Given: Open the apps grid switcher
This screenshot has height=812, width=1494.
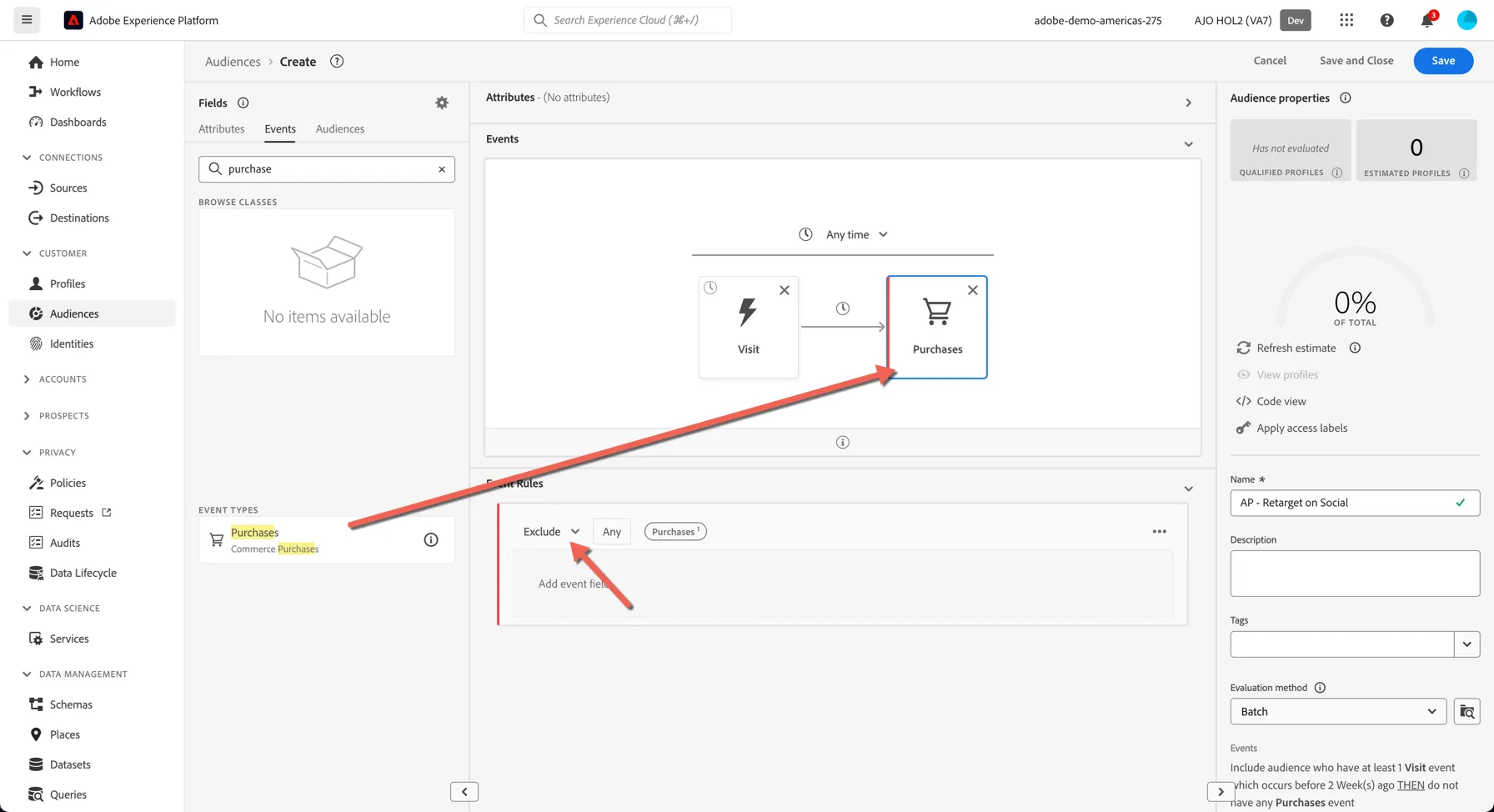Looking at the screenshot, I should 1346,20.
